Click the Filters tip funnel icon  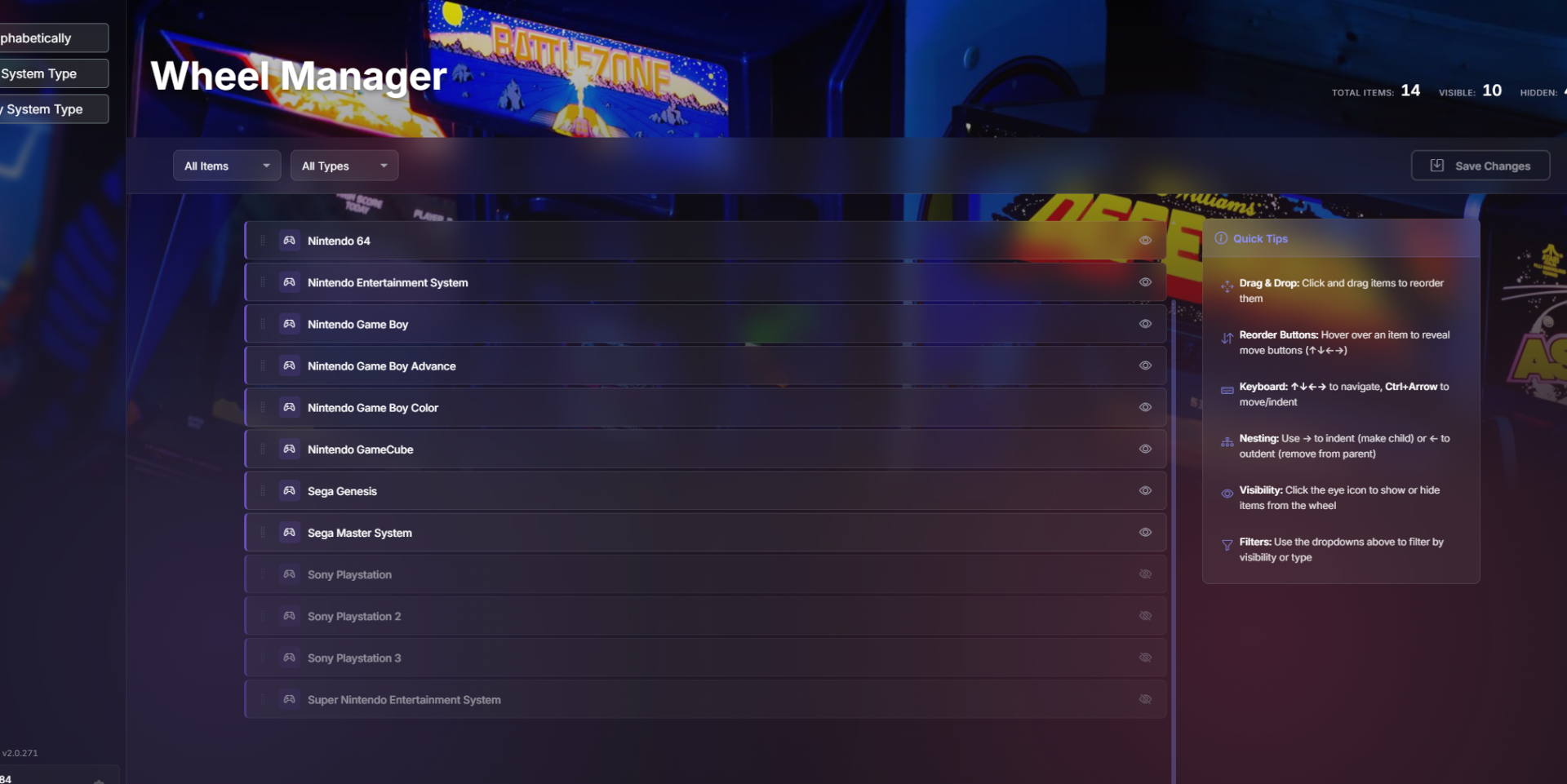pyautogui.click(x=1227, y=545)
